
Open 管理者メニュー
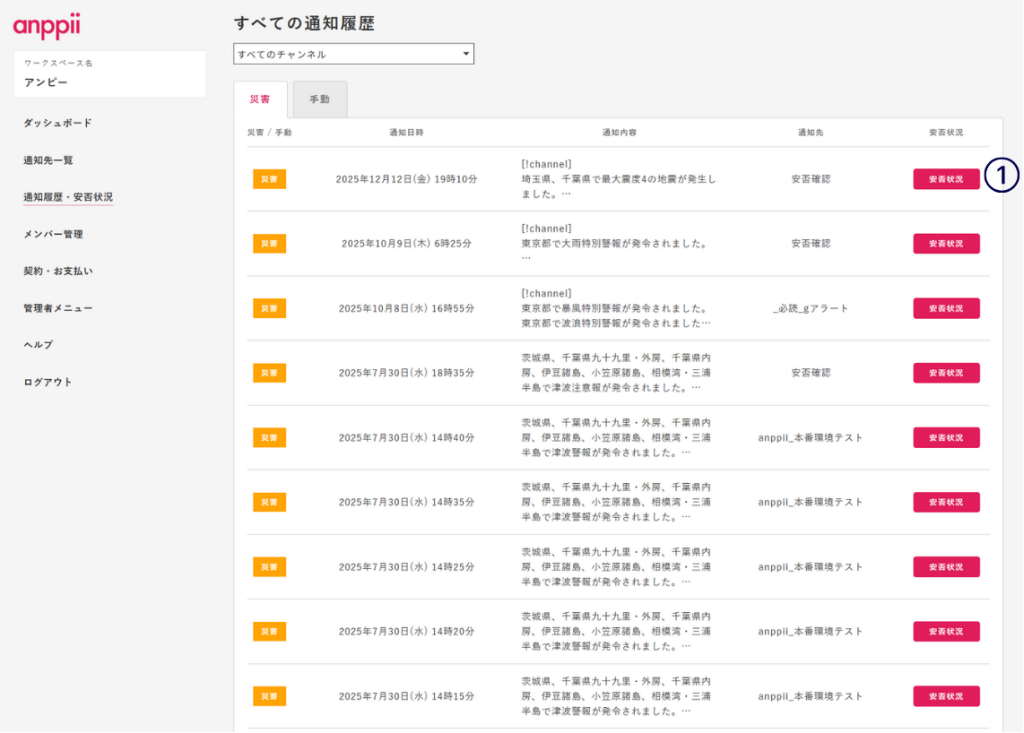(x=58, y=308)
